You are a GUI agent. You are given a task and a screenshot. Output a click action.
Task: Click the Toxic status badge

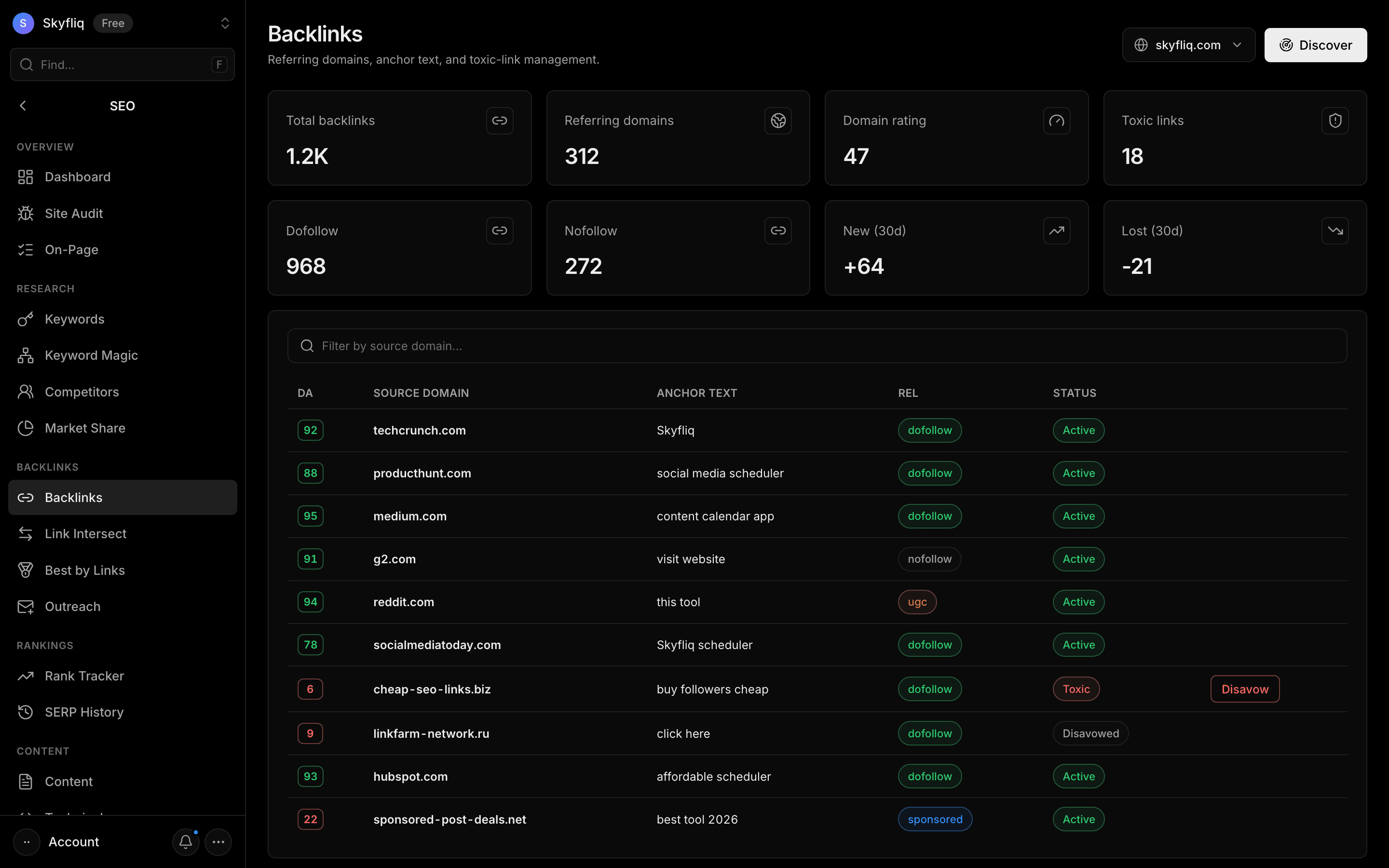click(x=1076, y=689)
